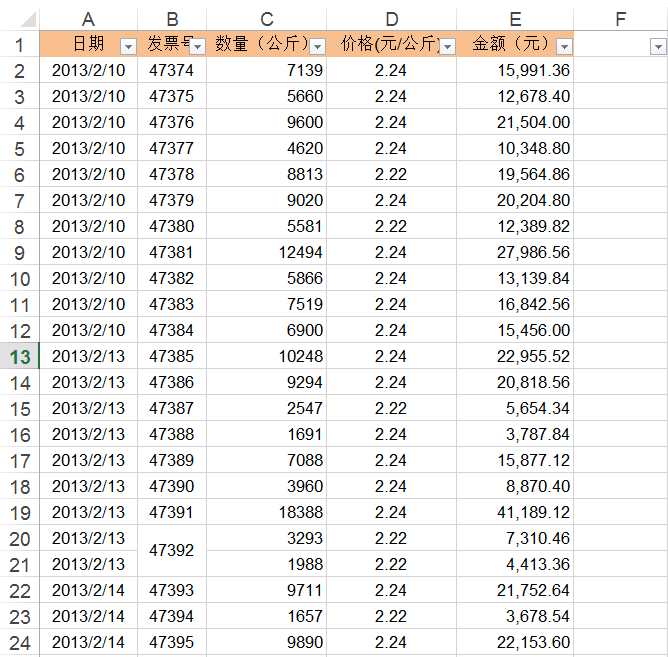The height and width of the screenshot is (657, 668).
Task: Click the select-all corner triangle
Action: 29,20
